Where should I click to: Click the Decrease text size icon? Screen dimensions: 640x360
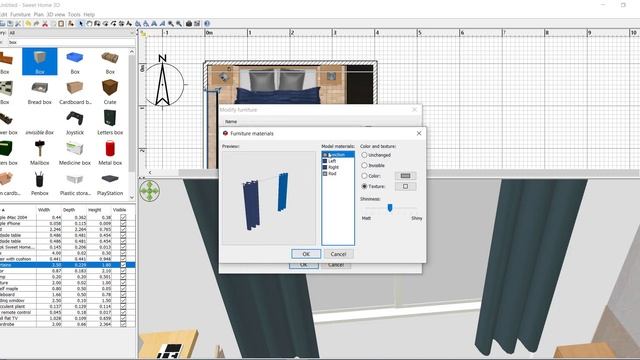click(x=146, y=24)
